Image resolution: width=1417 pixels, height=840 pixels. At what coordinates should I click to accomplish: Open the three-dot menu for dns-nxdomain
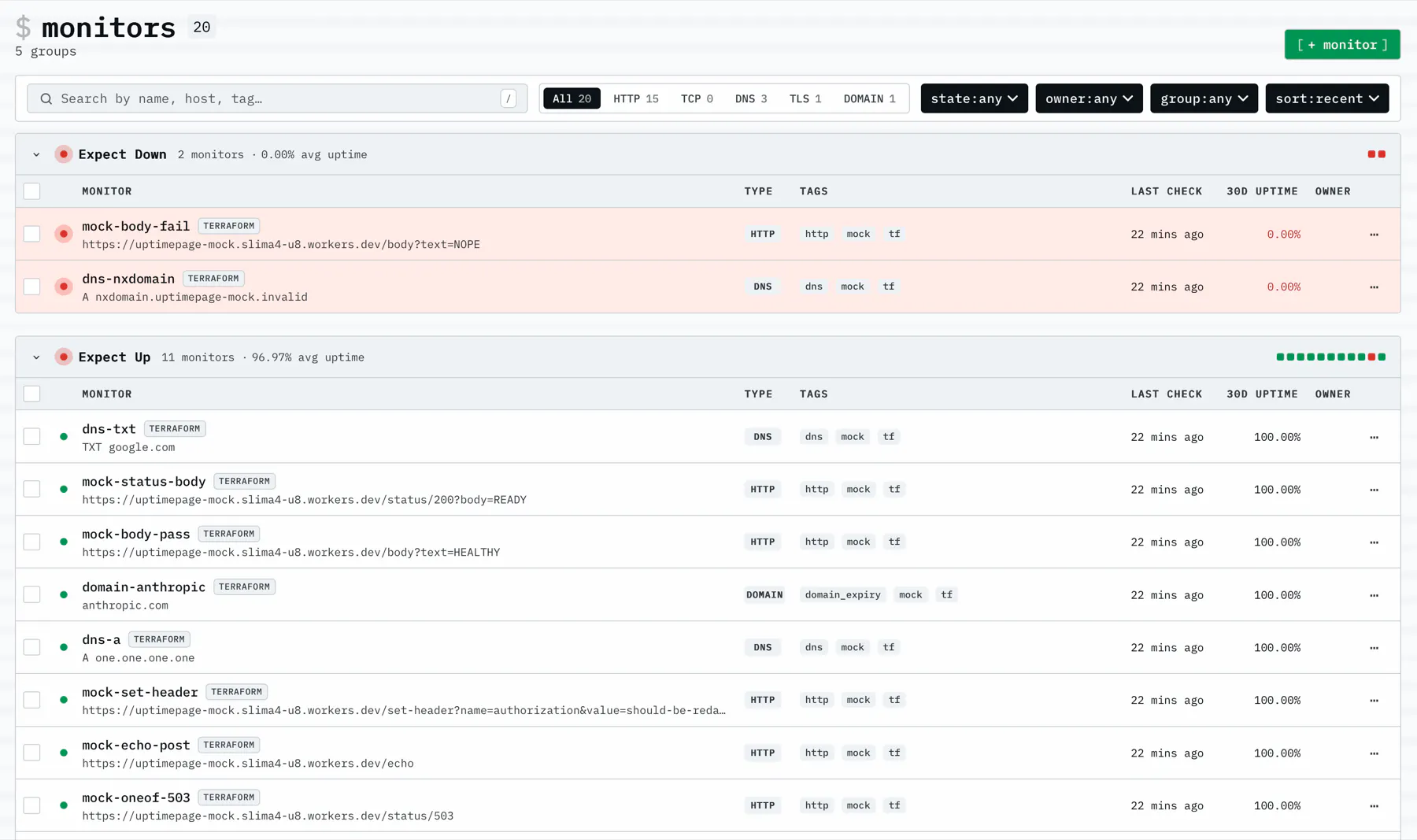[x=1374, y=287]
